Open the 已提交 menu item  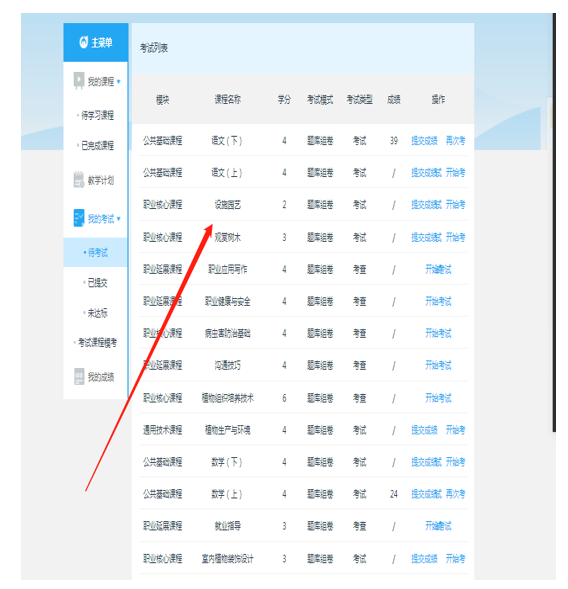click(x=97, y=282)
